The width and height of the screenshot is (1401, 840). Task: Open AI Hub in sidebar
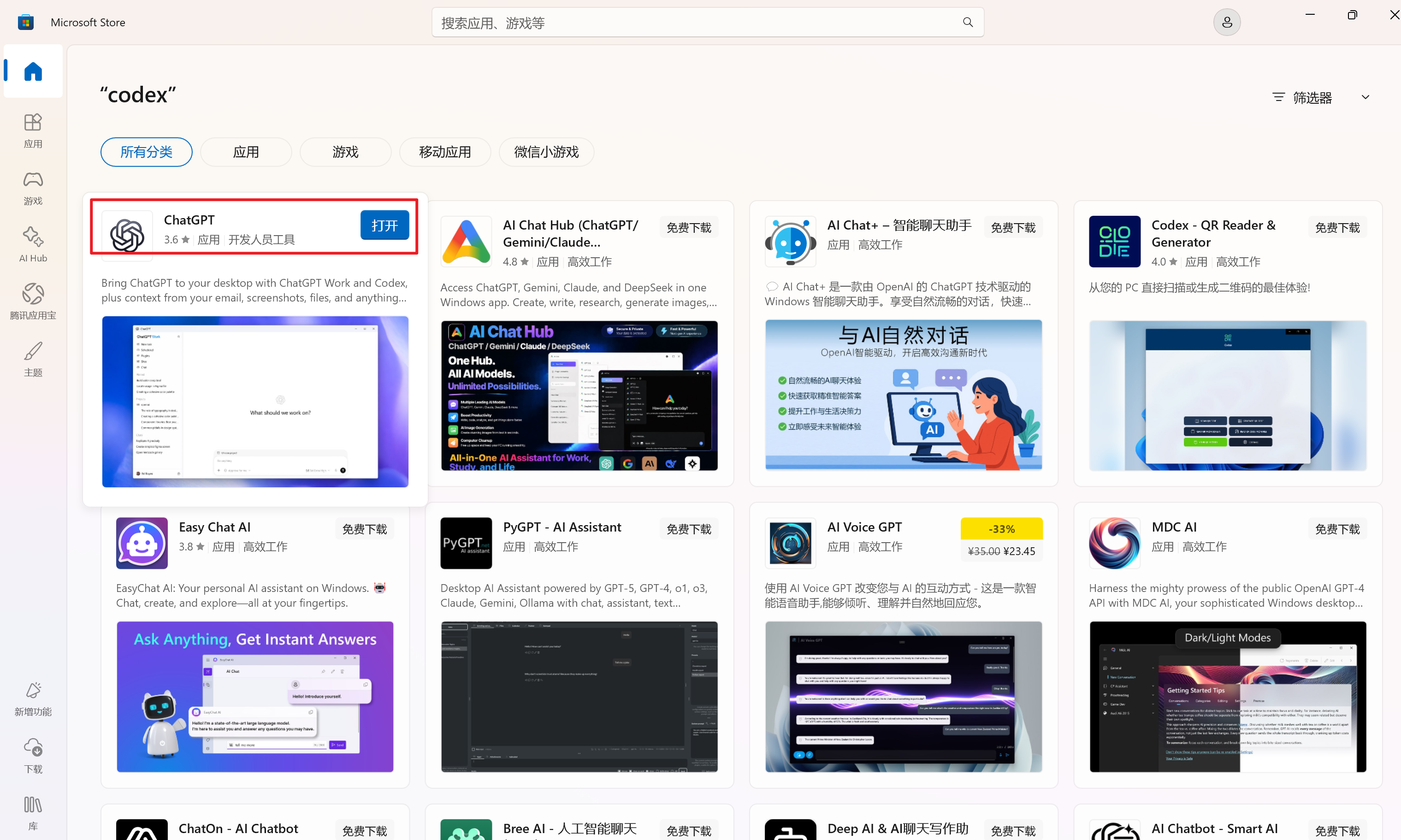tap(33, 244)
